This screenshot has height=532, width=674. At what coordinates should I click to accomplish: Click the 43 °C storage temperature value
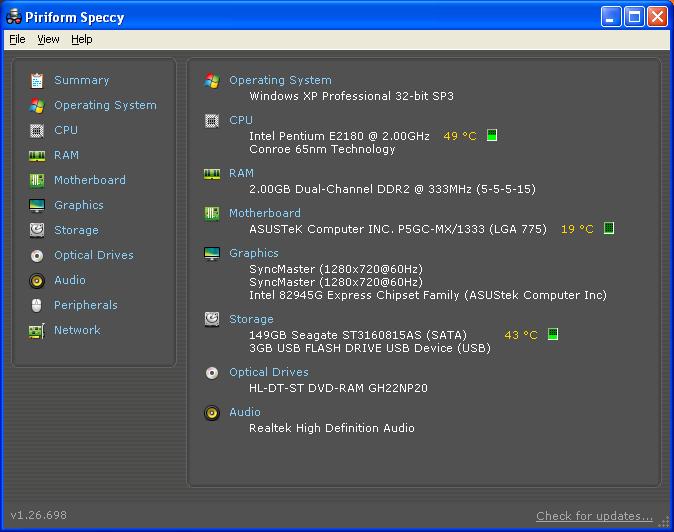pos(521,335)
